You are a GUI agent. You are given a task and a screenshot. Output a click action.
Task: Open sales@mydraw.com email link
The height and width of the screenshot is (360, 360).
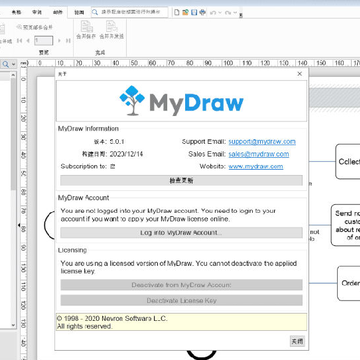coord(259,154)
